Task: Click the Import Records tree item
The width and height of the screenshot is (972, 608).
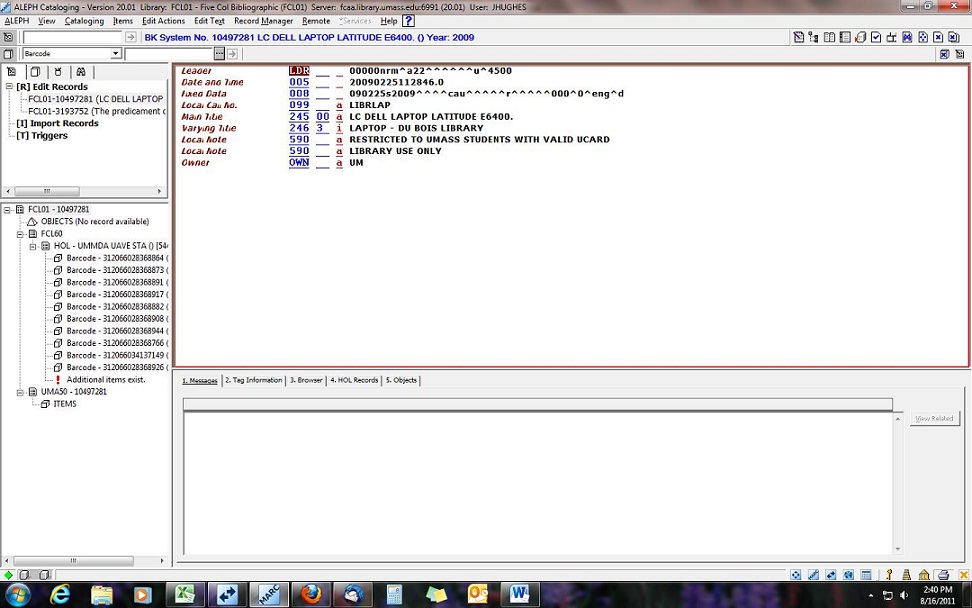Action: click(x=57, y=123)
